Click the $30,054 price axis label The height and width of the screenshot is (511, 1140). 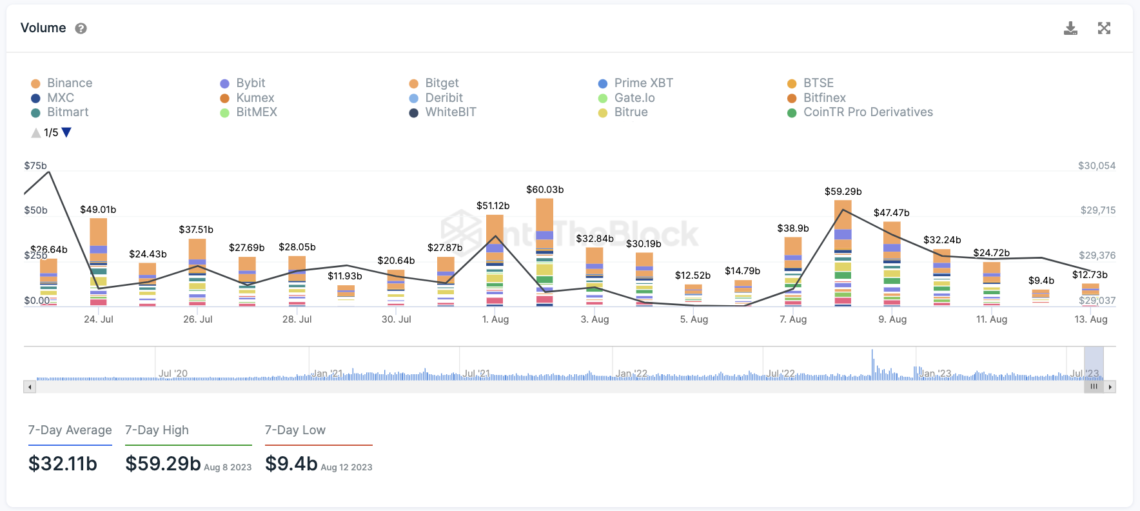[x=1096, y=166]
